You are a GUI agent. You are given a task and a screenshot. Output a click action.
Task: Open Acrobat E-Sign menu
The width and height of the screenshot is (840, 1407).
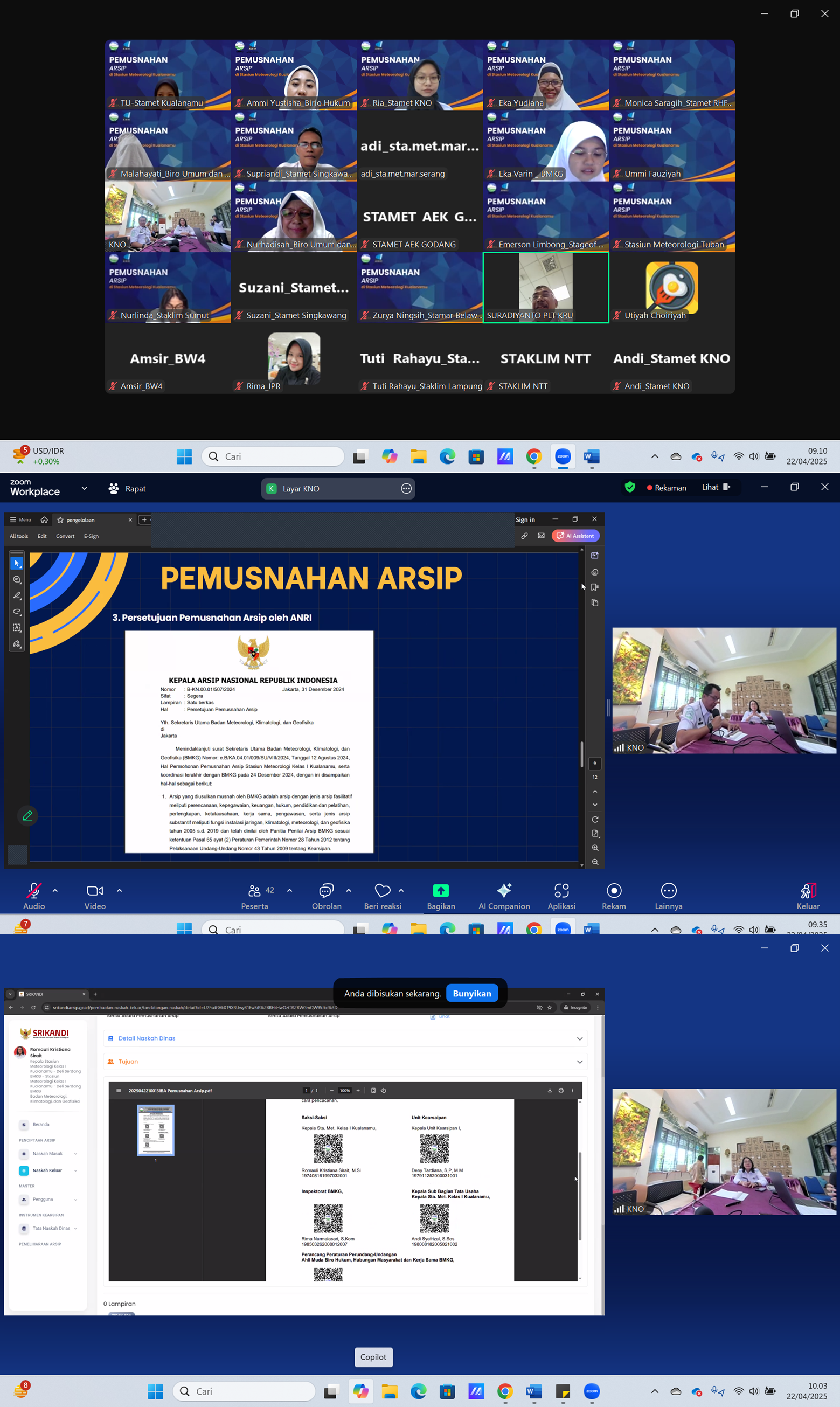point(91,536)
